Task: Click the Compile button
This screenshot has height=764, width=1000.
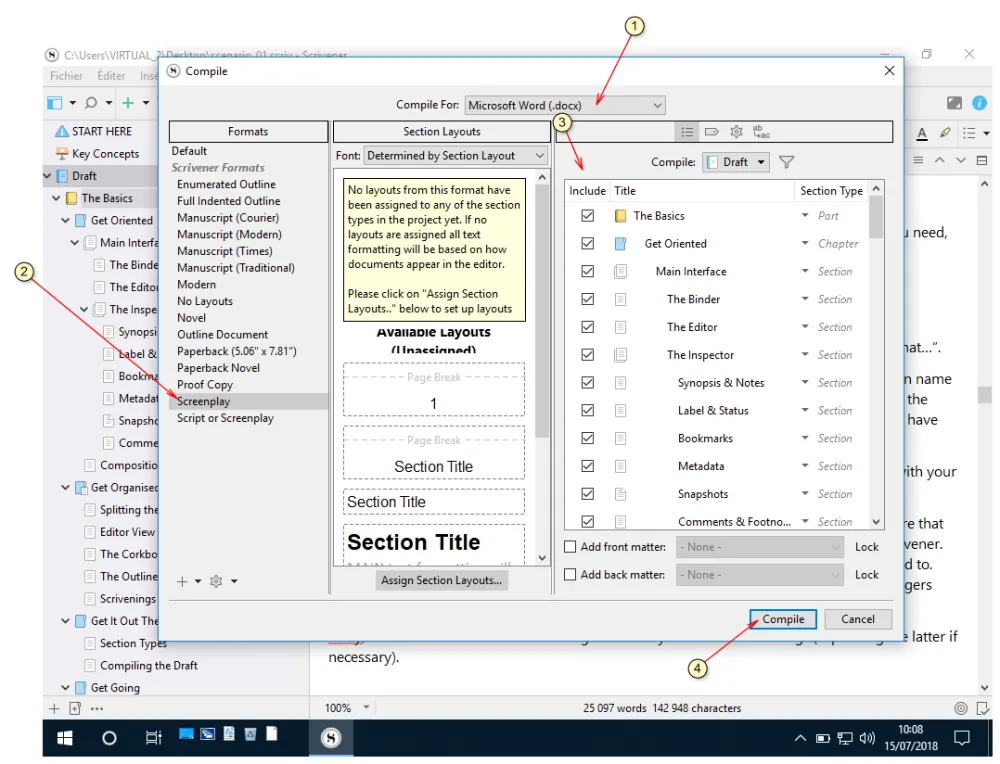Action: [x=783, y=619]
